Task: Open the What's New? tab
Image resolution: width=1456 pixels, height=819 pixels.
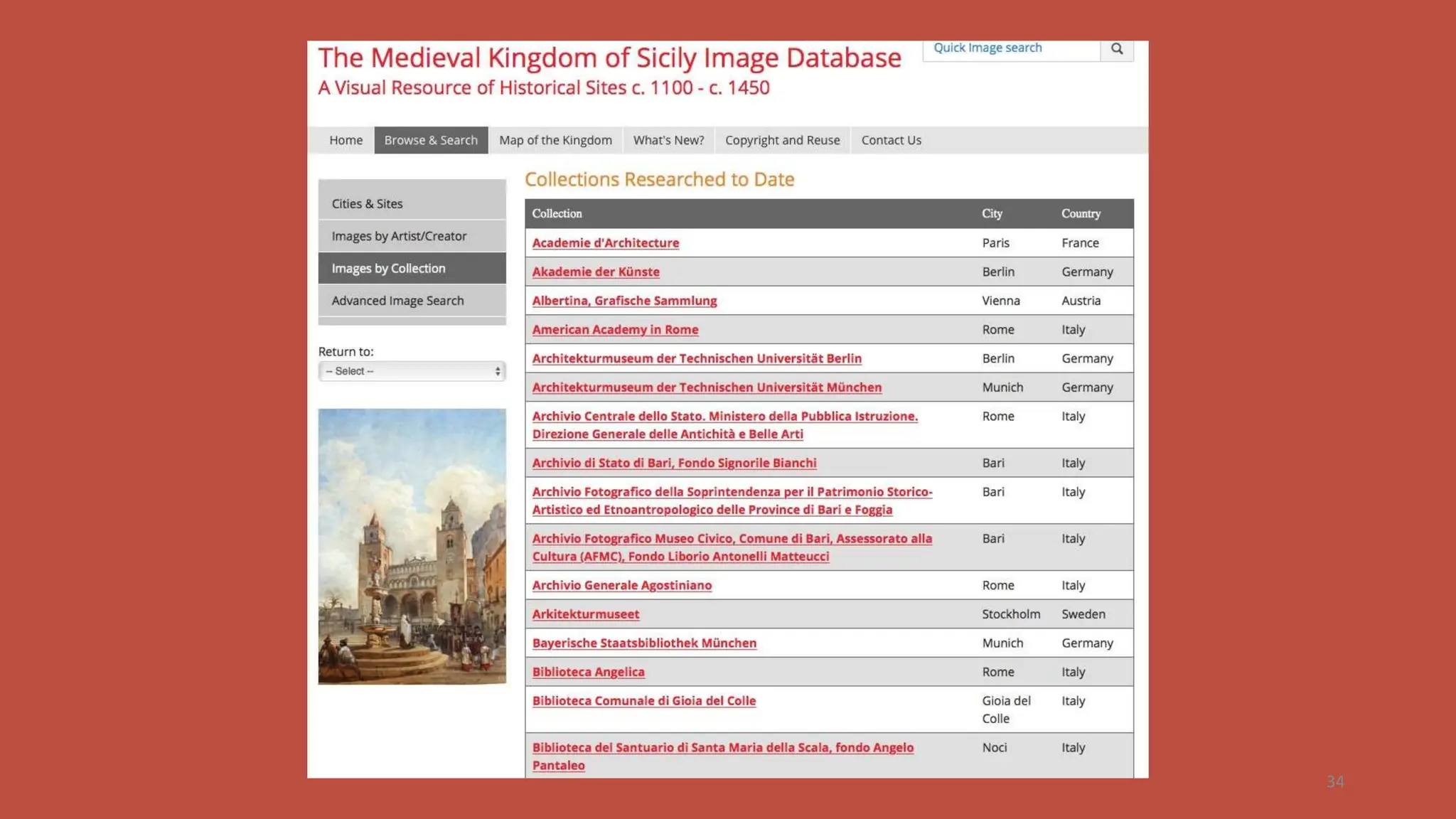Action: pyautogui.click(x=668, y=140)
